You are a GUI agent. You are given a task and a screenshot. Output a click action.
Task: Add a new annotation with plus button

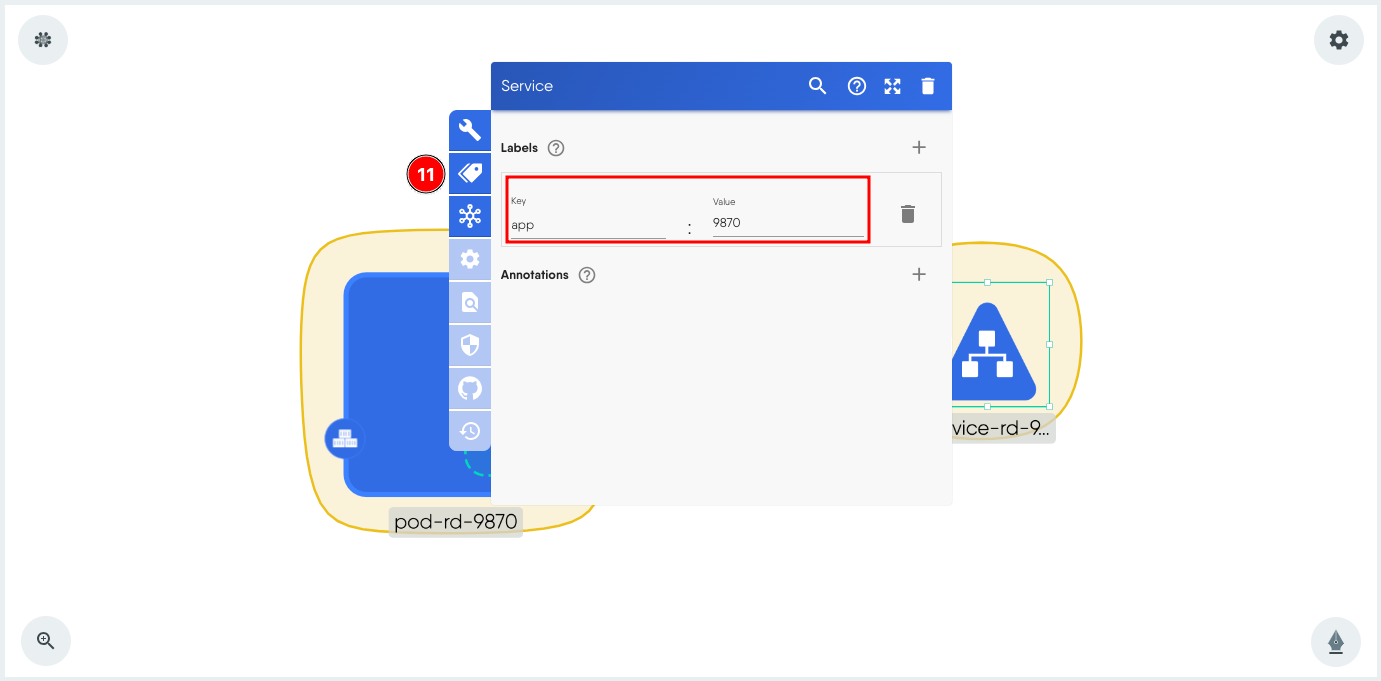(919, 274)
